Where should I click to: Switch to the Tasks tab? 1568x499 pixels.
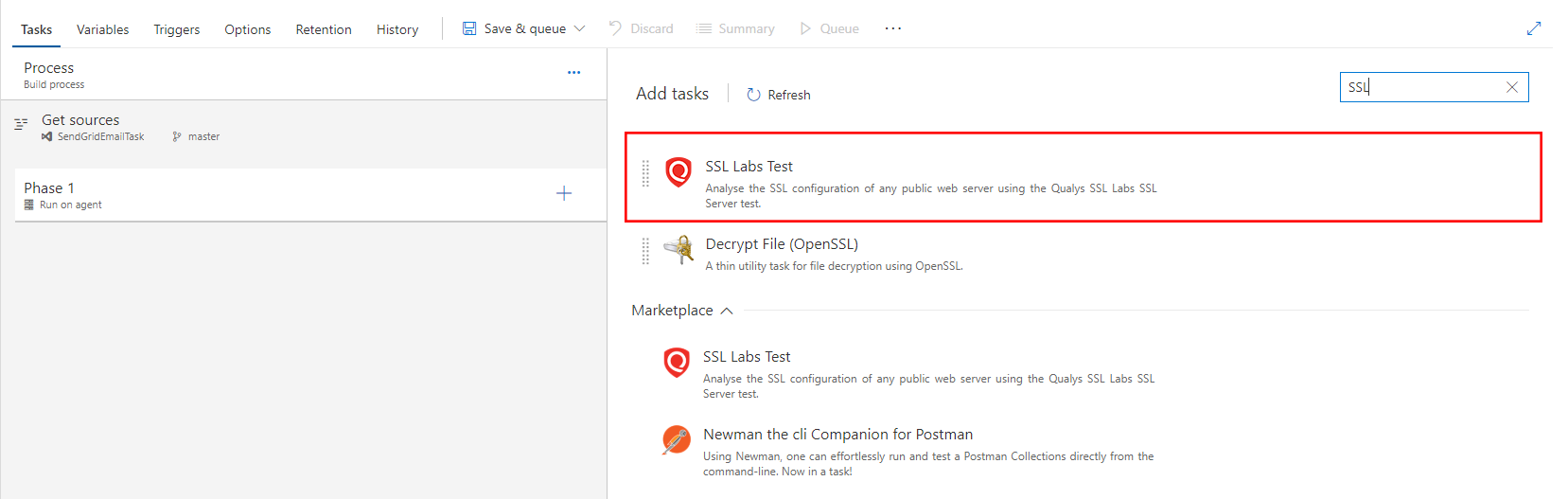pos(36,29)
